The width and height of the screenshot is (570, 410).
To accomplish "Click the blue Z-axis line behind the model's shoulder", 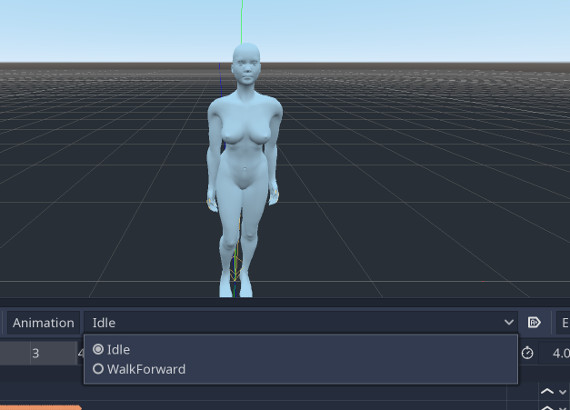I will (220, 81).
